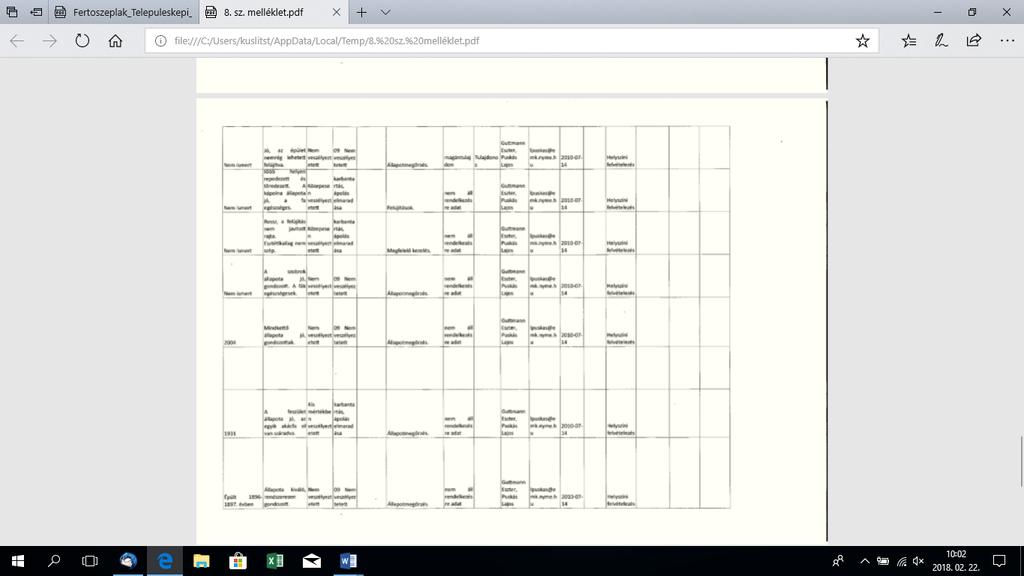Open File Explorer from taskbar
This screenshot has height=576, width=1024.
[x=201, y=561]
